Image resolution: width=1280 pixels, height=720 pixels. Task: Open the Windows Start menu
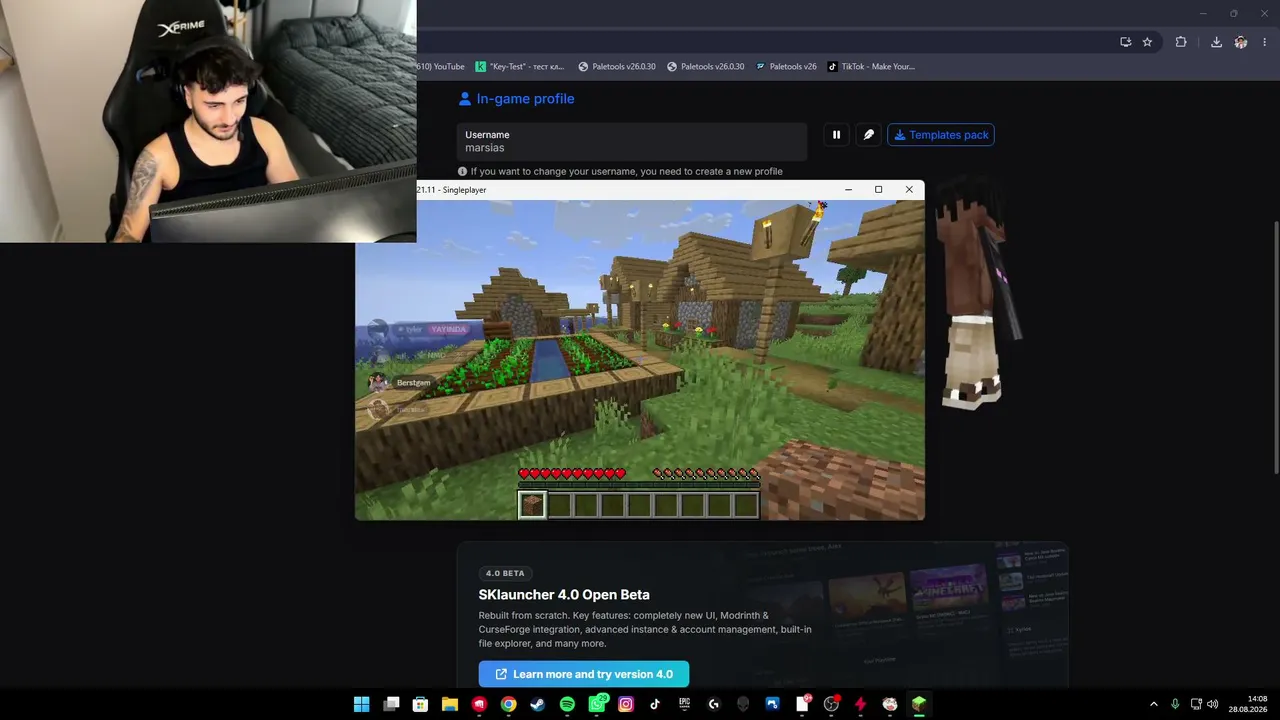point(361,704)
